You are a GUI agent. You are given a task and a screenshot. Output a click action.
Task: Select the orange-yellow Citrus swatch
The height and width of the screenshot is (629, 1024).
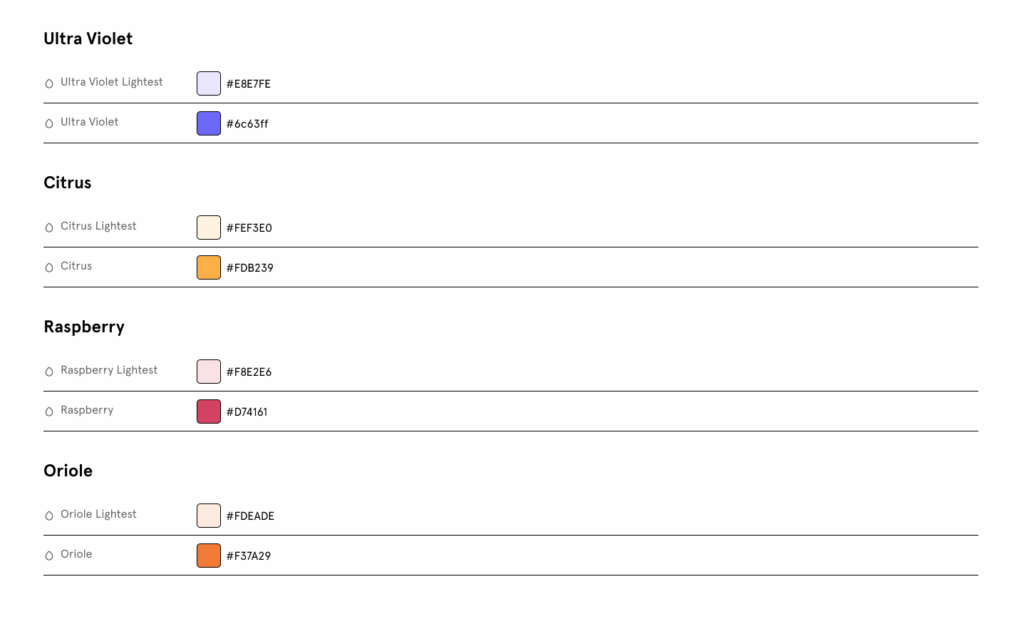coord(208,268)
